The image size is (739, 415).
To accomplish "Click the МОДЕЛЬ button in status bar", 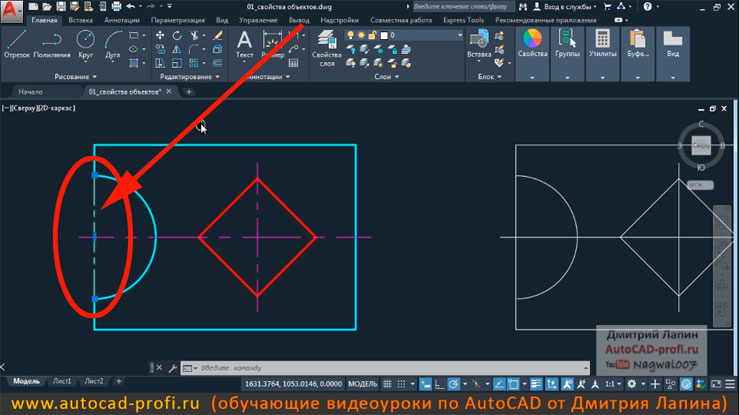I will pyautogui.click(x=362, y=384).
